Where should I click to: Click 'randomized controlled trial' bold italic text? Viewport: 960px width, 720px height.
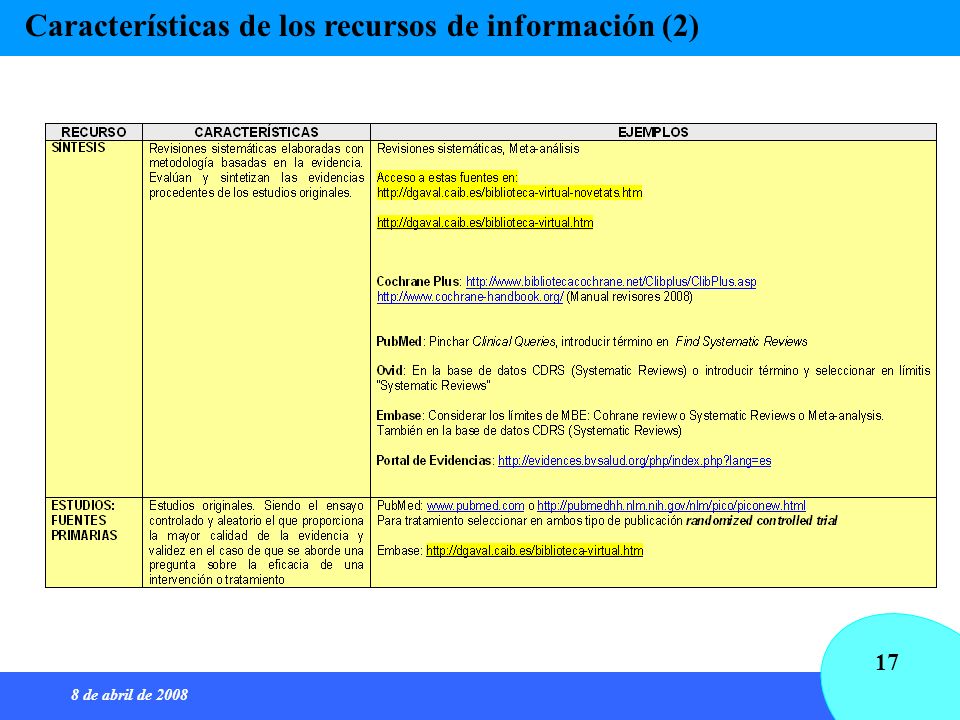761,521
